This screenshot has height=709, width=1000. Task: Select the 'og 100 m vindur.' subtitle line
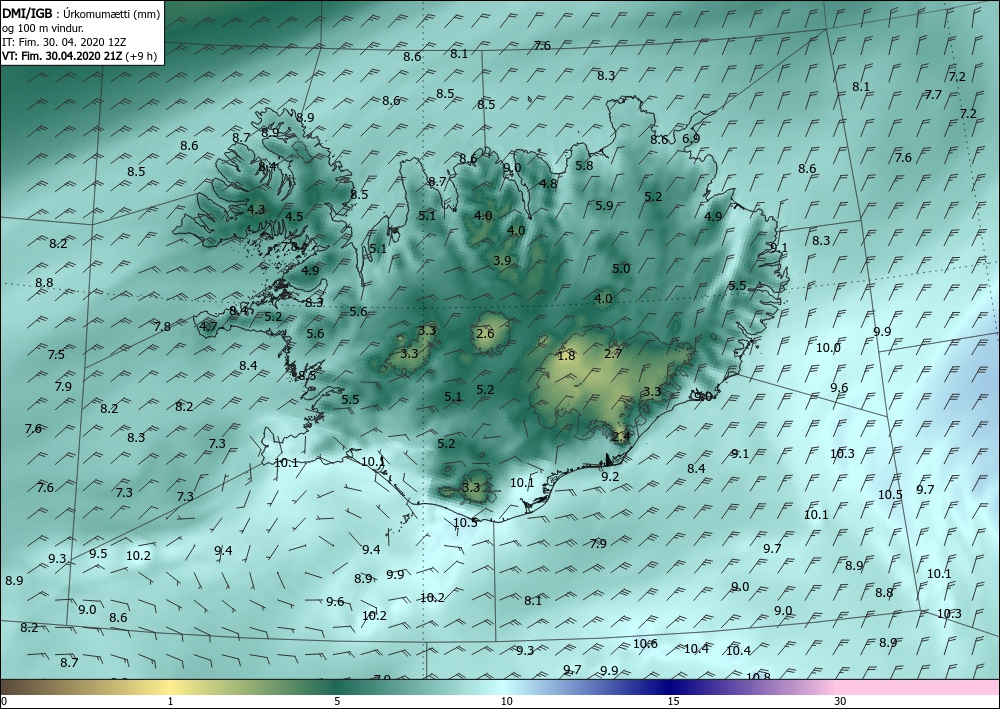click(43, 28)
